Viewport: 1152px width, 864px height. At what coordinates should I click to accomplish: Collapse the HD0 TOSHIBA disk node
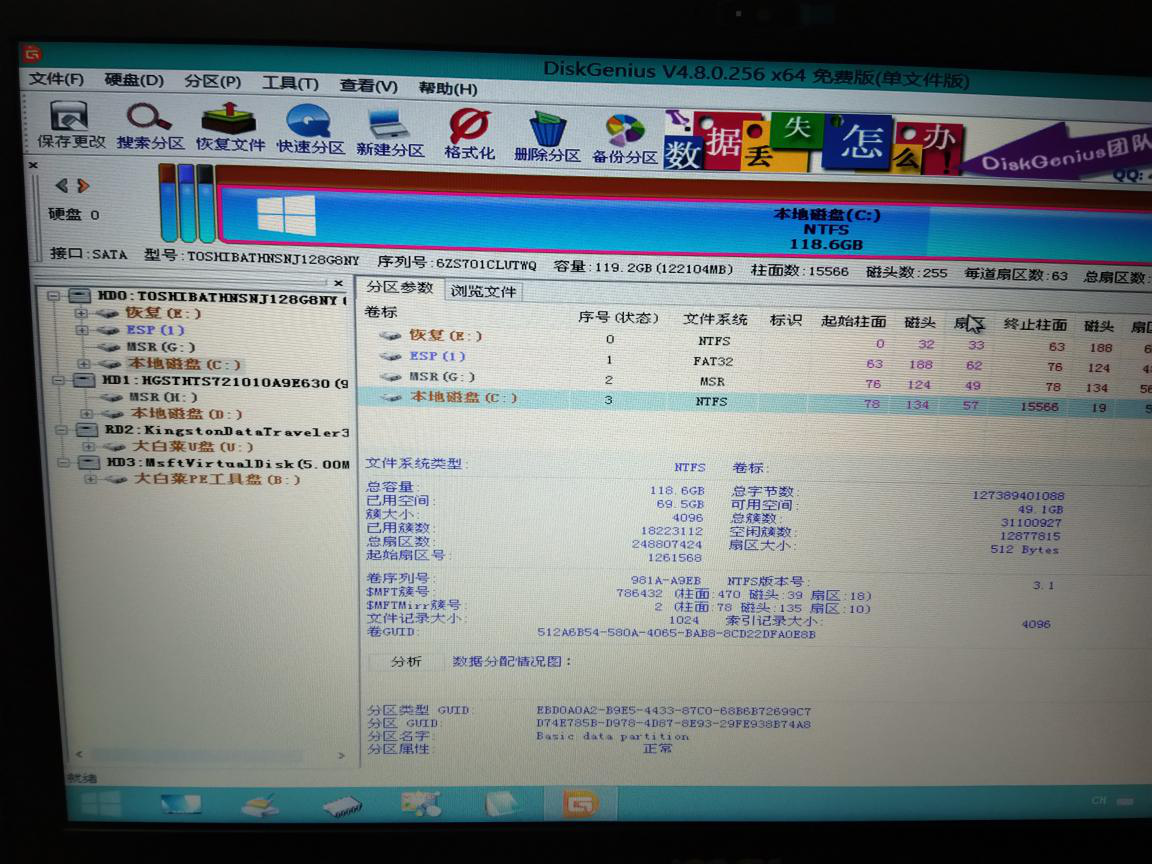point(53,296)
